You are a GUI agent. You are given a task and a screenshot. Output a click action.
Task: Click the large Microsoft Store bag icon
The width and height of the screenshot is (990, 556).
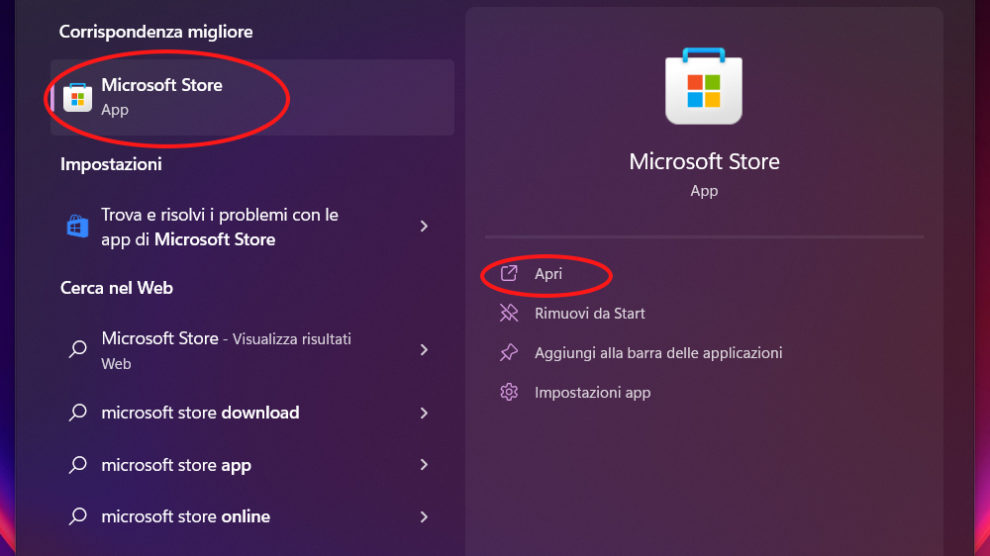tap(704, 86)
